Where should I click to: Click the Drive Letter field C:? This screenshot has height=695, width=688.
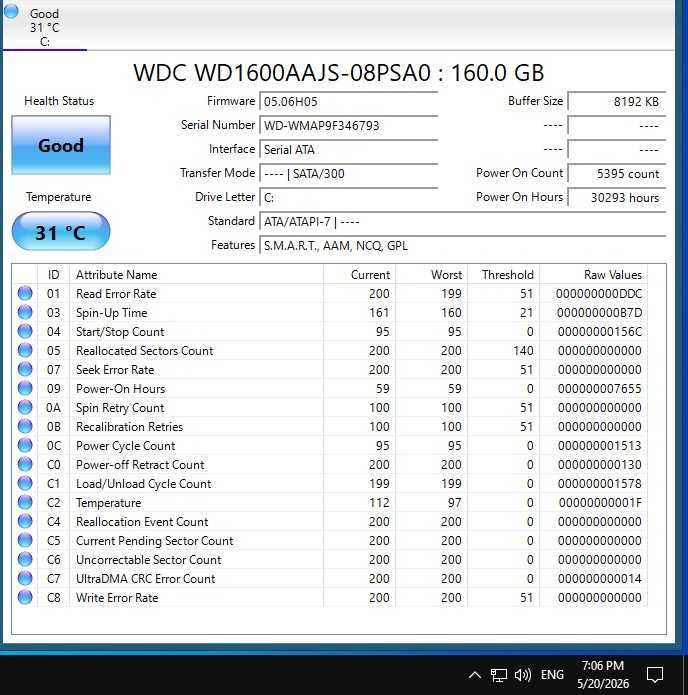(x=348, y=197)
